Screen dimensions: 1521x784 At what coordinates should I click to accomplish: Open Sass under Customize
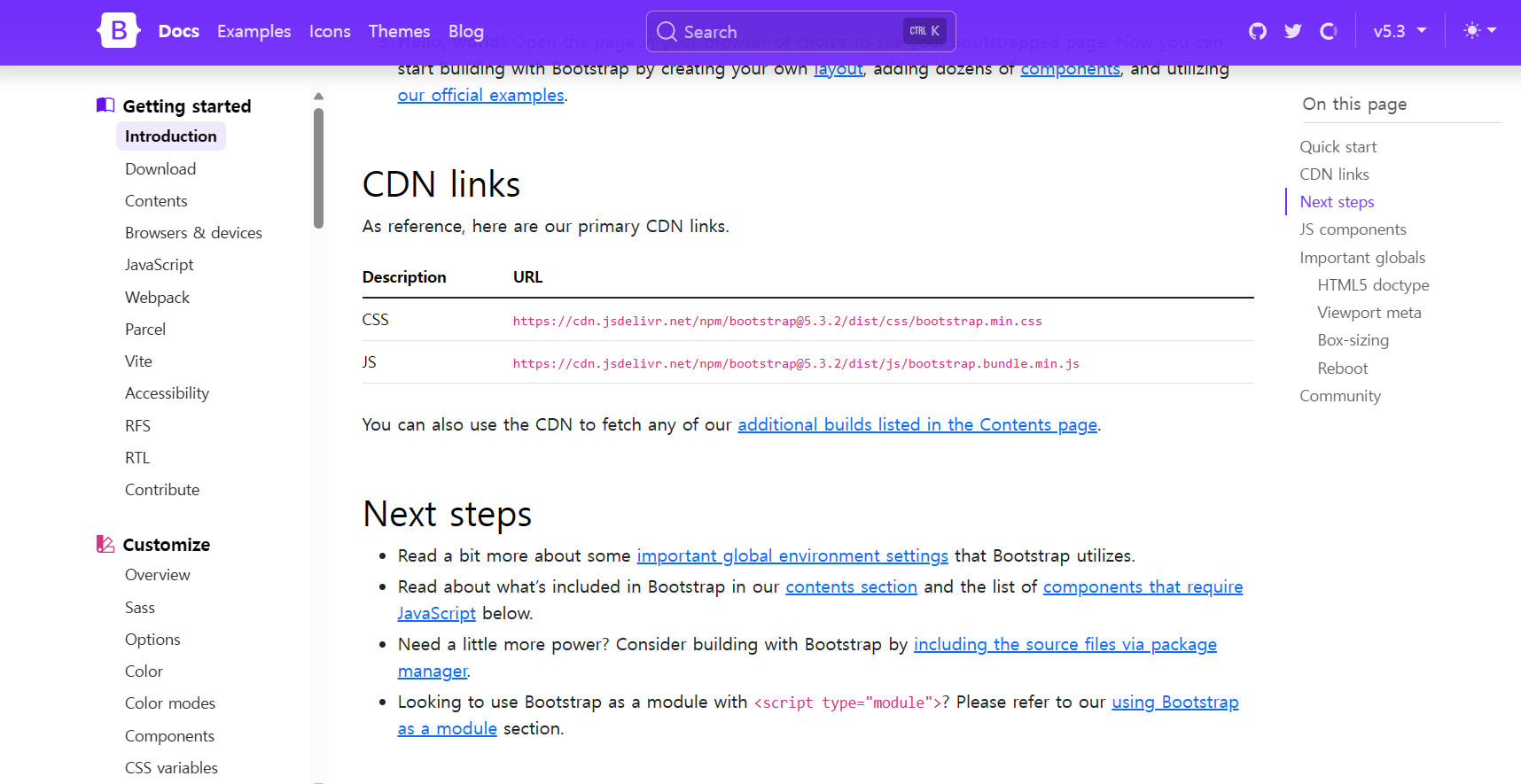click(140, 608)
